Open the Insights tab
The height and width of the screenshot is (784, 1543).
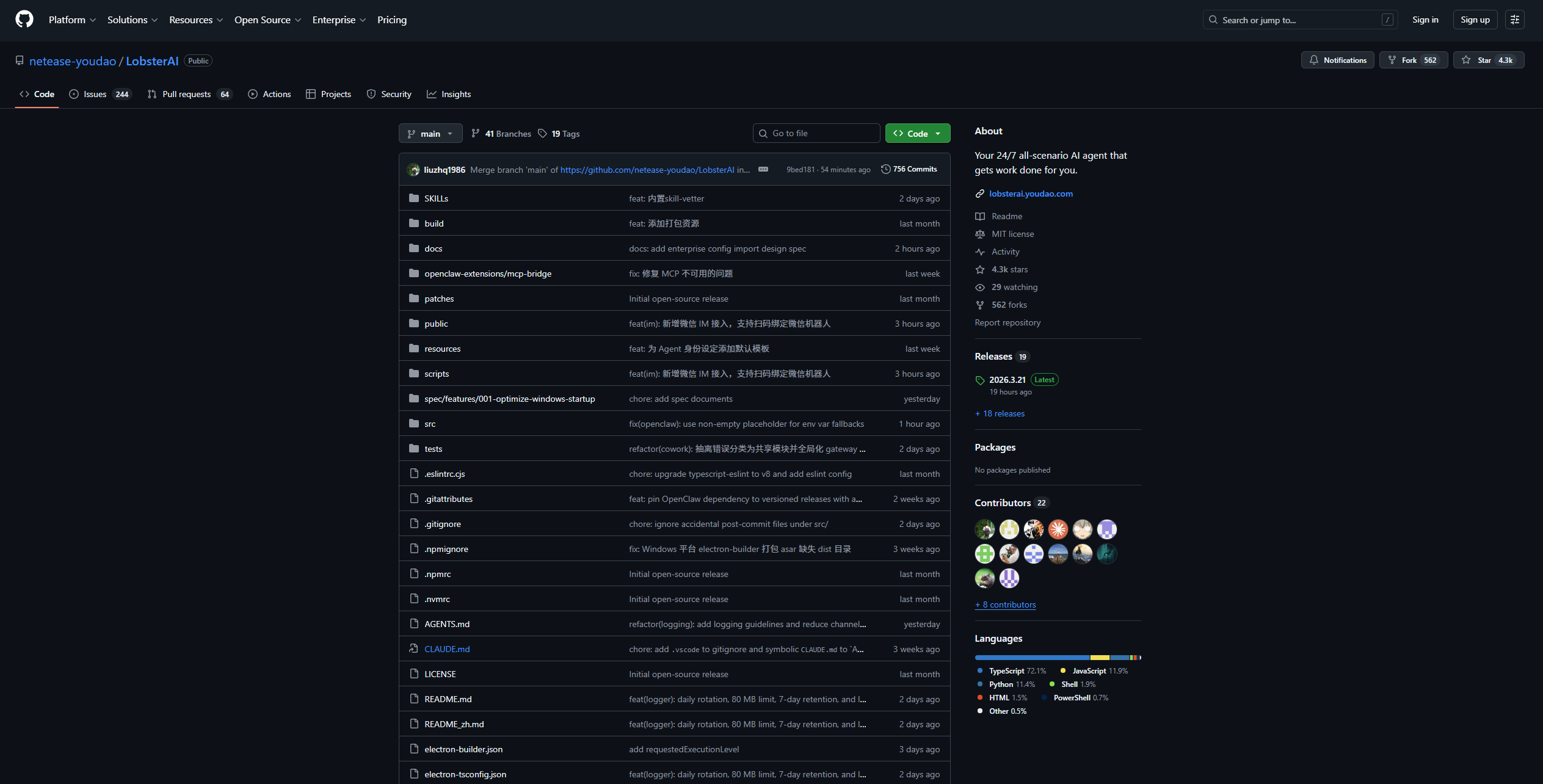click(x=449, y=94)
